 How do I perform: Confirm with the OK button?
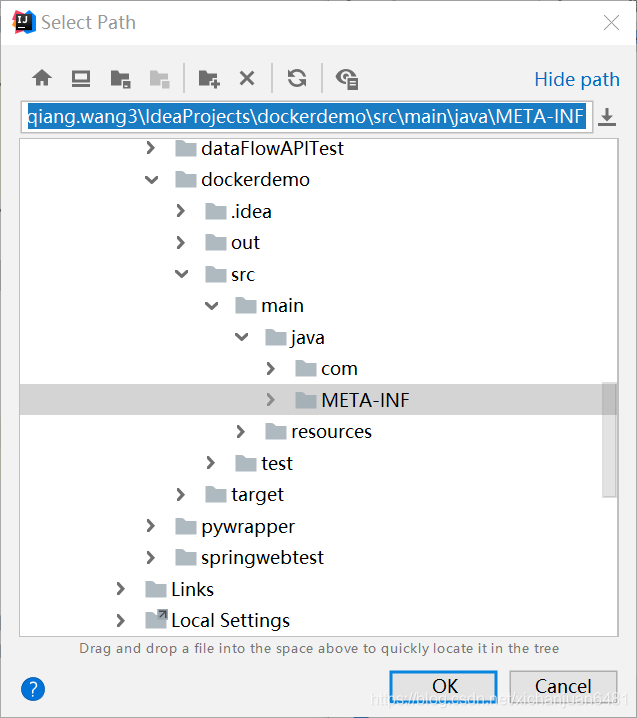coord(443,686)
